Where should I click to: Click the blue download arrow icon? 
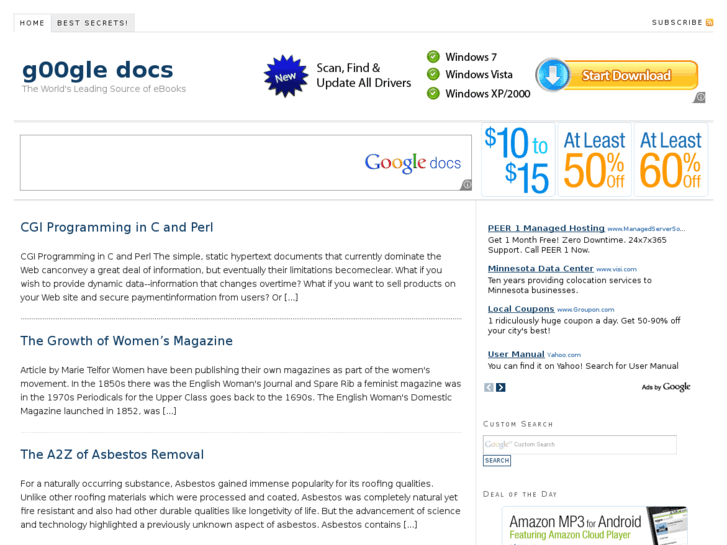pyautogui.click(x=553, y=75)
